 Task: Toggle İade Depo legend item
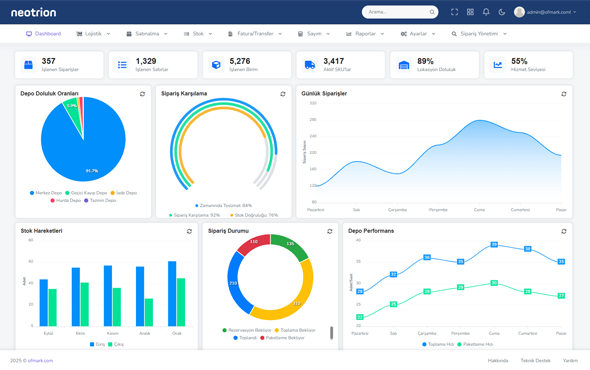point(123,193)
